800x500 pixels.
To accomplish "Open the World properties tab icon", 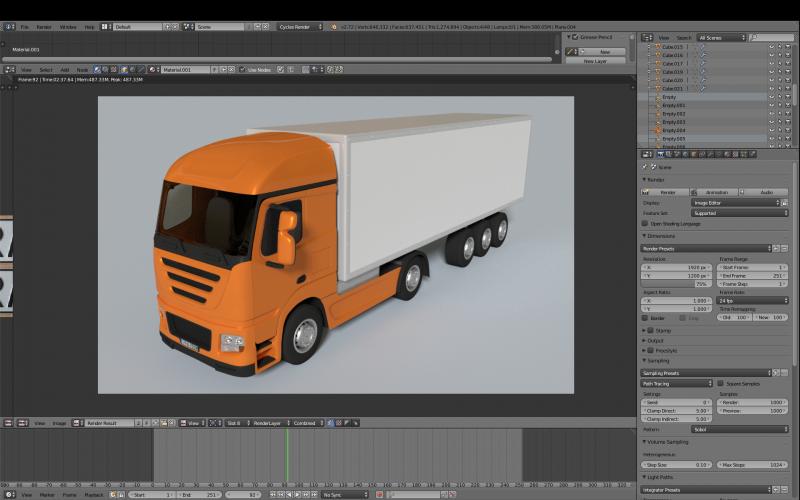I will point(686,154).
